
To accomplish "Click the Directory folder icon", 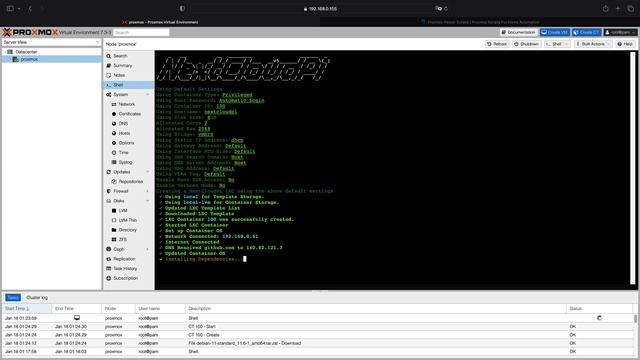I will click(x=114, y=230).
